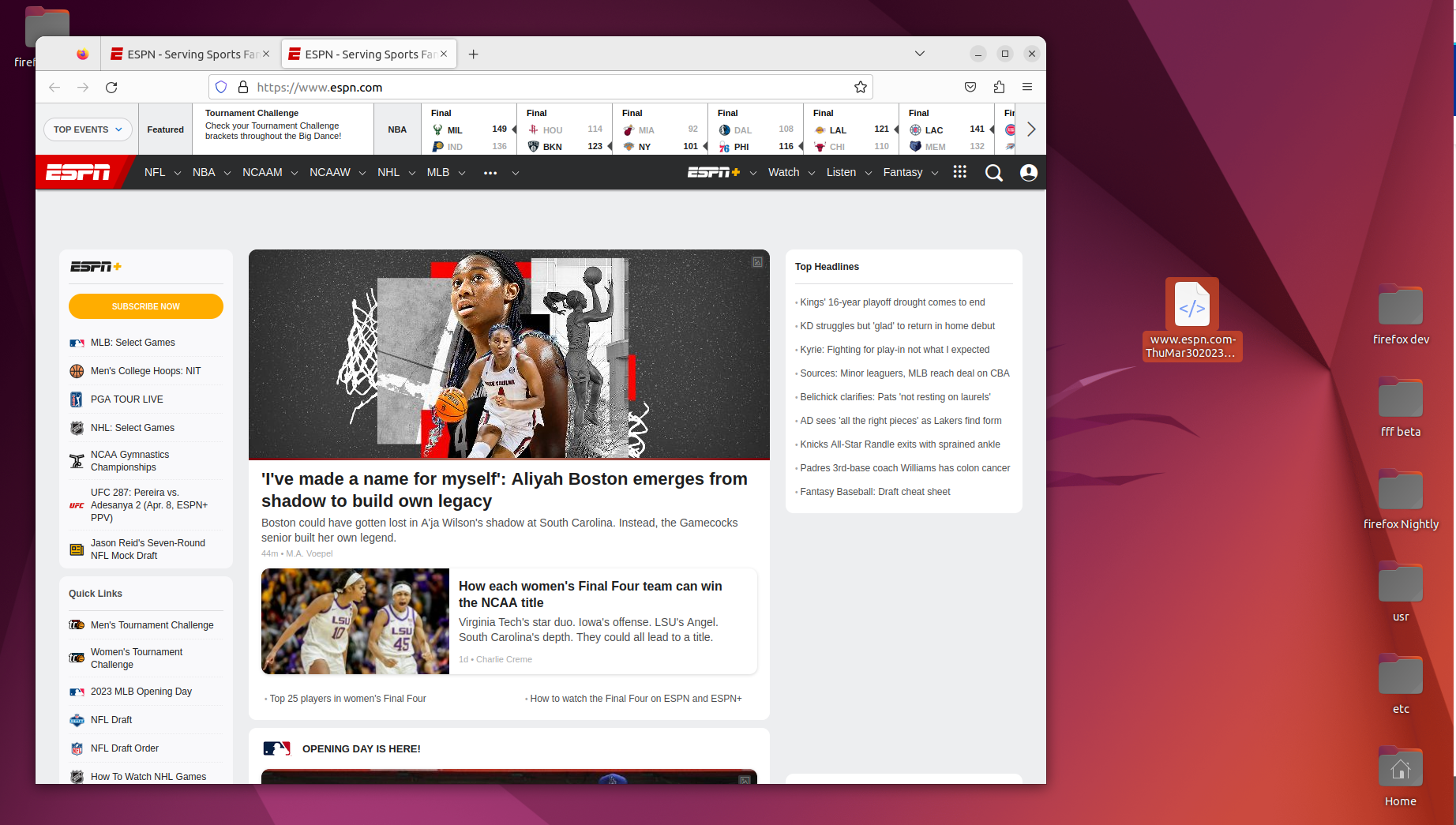This screenshot has width=1456, height=825.
Task: Save page to Pocket
Action: 970,87
